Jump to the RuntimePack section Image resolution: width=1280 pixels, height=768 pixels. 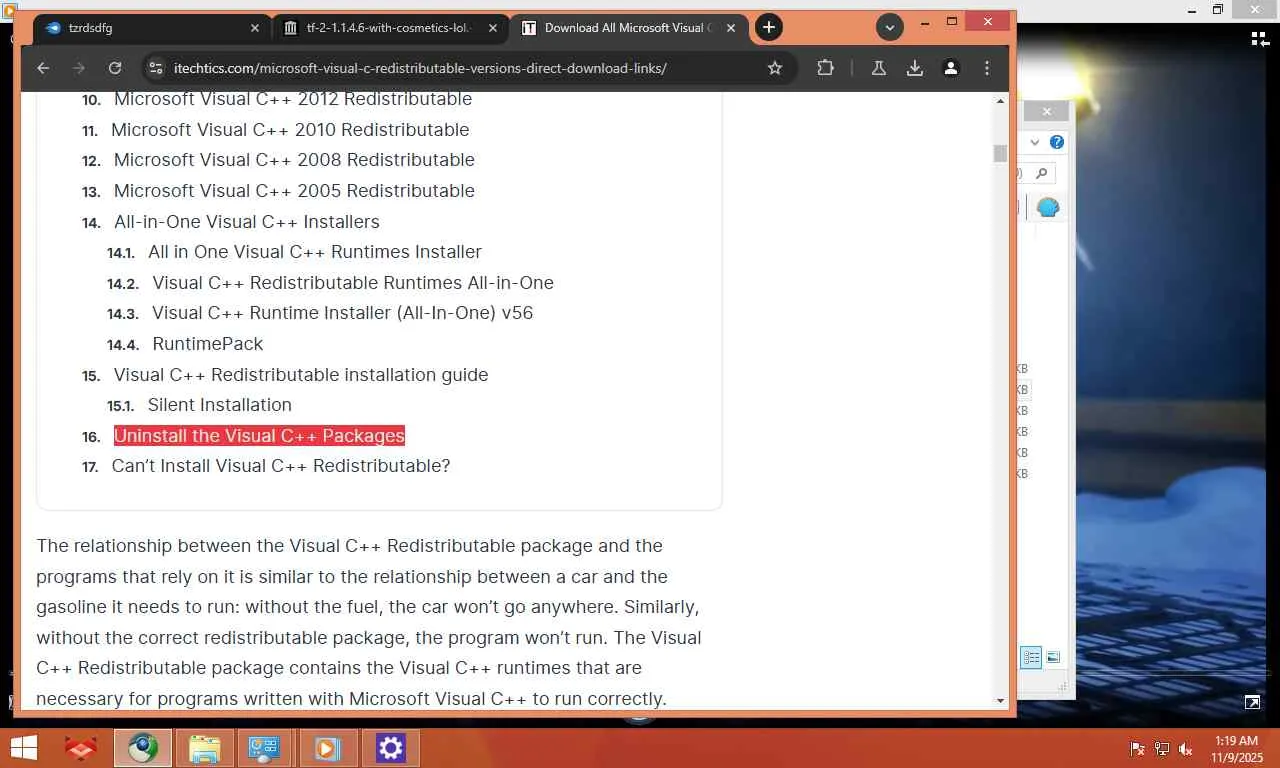pos(208,344)
